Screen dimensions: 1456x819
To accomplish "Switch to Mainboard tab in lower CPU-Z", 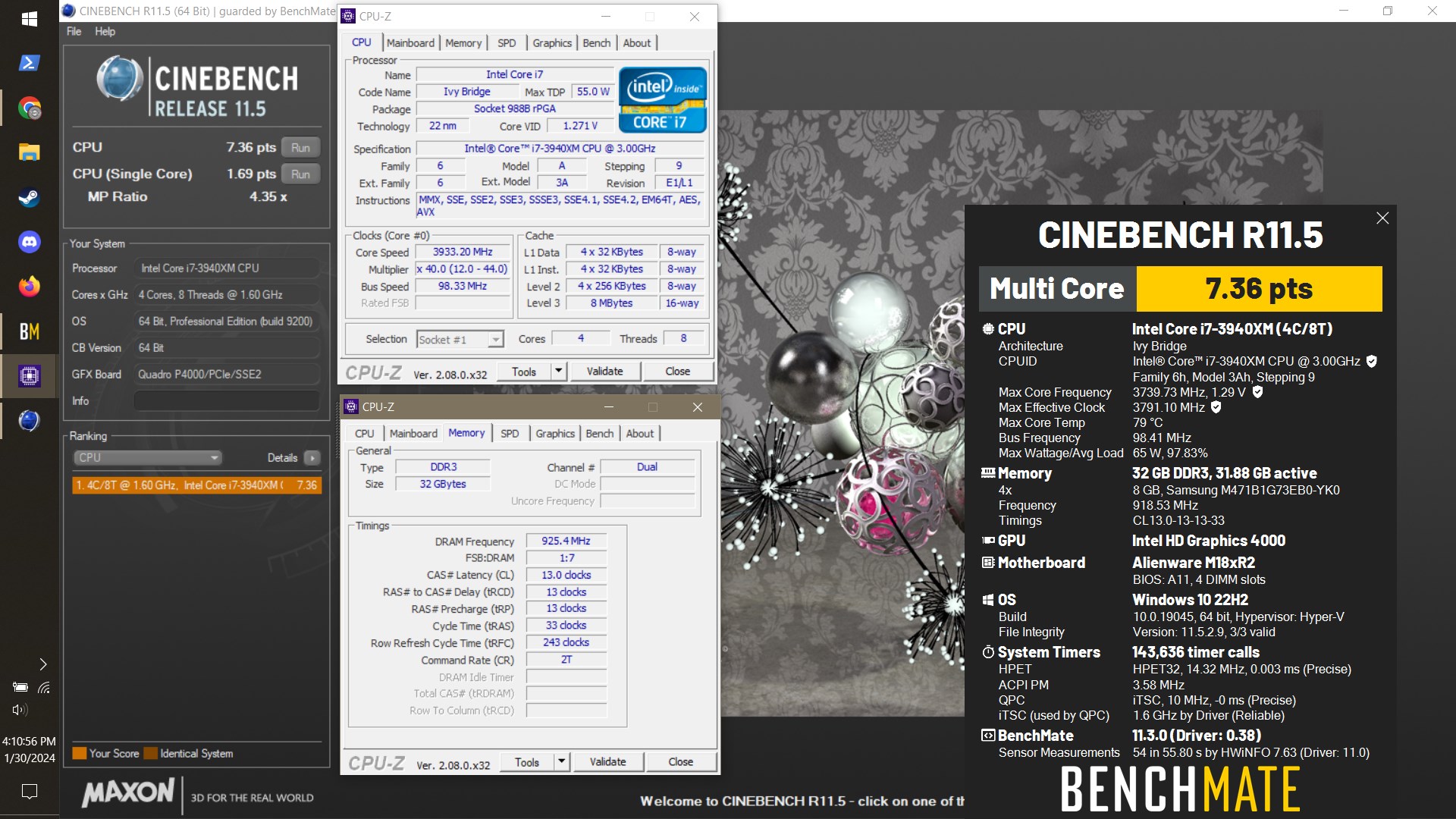I will point(413,433).
